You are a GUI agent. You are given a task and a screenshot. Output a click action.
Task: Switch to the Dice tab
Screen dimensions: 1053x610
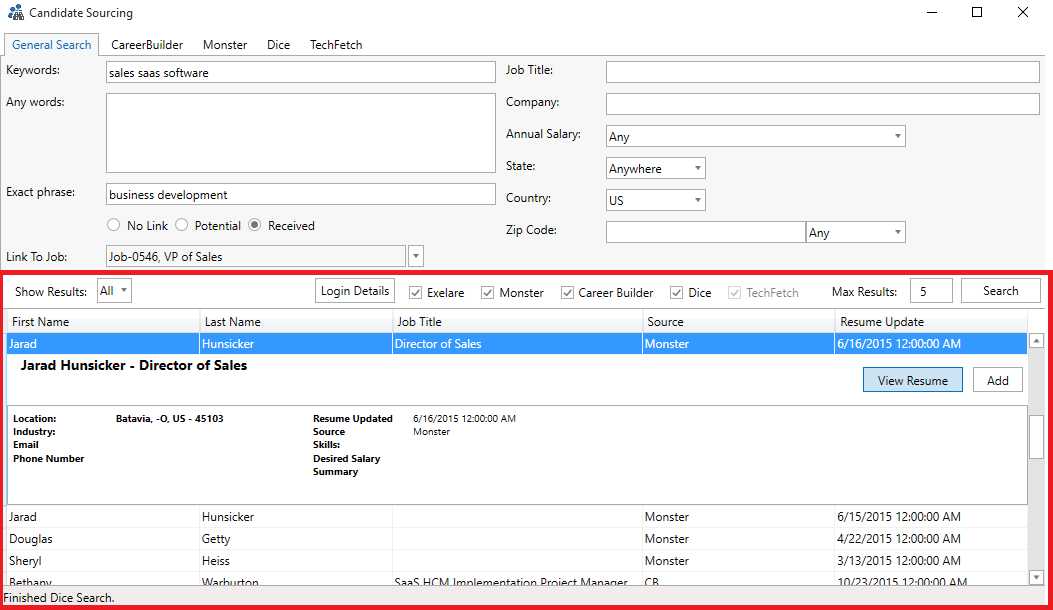[278, 44]
